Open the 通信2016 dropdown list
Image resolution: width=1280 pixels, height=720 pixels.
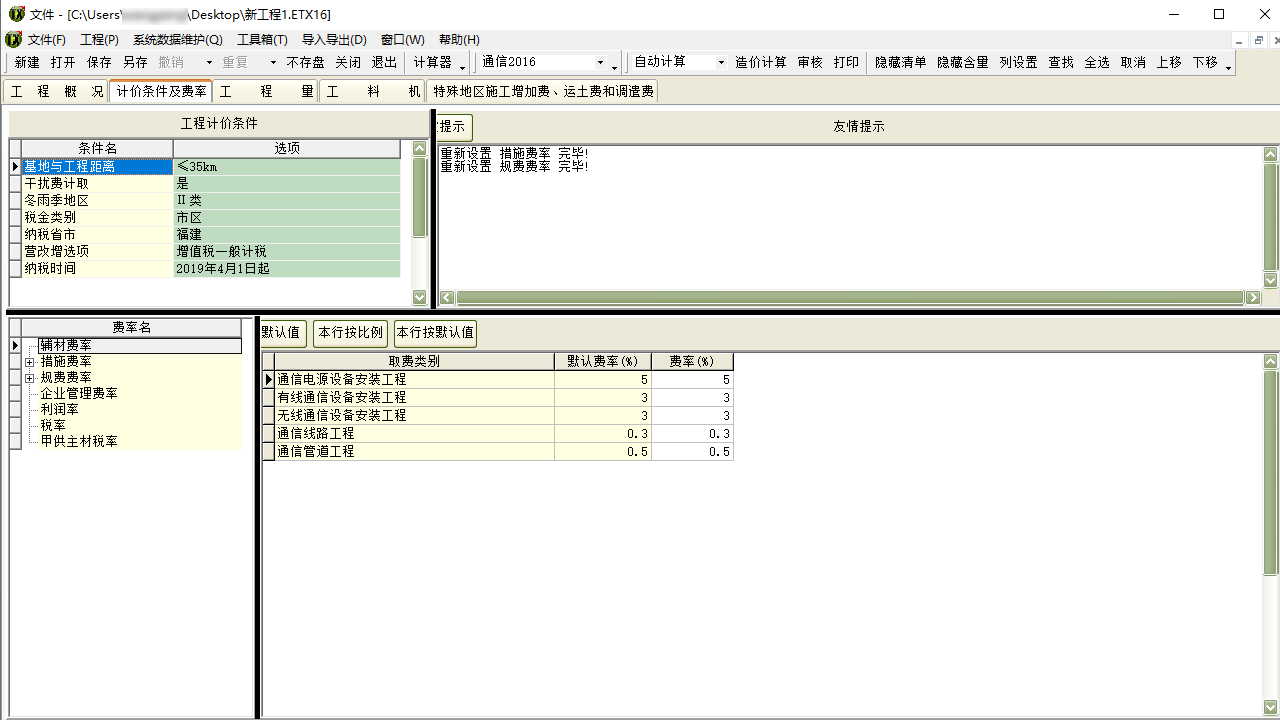pos(600,62)
